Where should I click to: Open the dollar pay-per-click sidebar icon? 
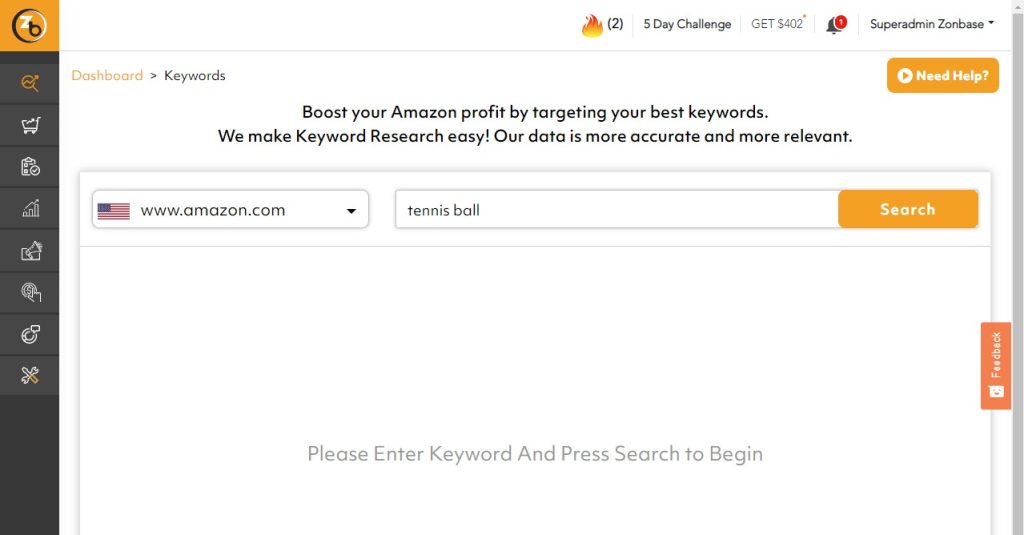[x=30, y=292]
